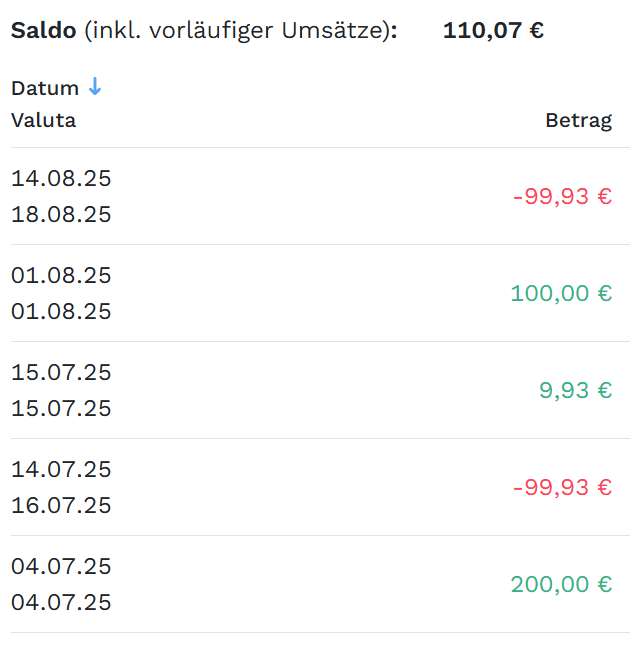Open the 15.07.25 transaction row
The width and height of the screenshot is (630, 654).
(320, 390)
